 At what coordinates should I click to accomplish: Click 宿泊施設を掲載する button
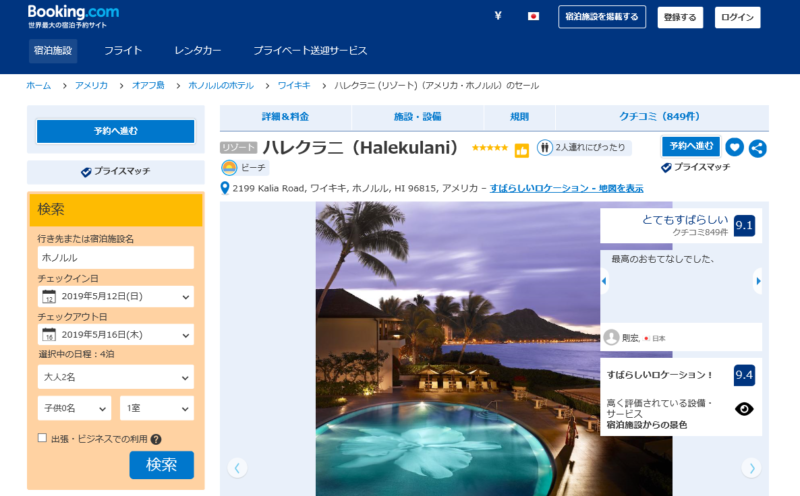602,17
